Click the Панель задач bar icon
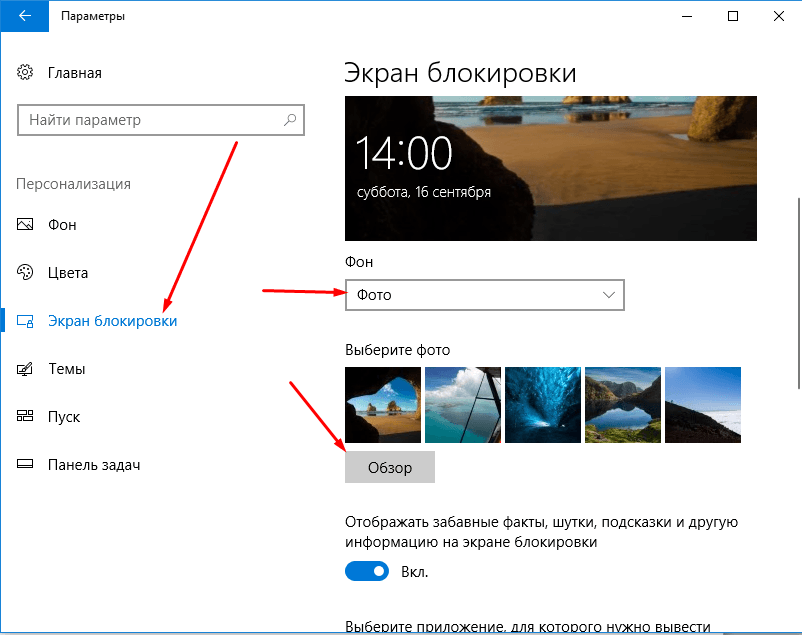Image resolution: width=802 pixels, height=635 pixels. (x=25, y=464)
